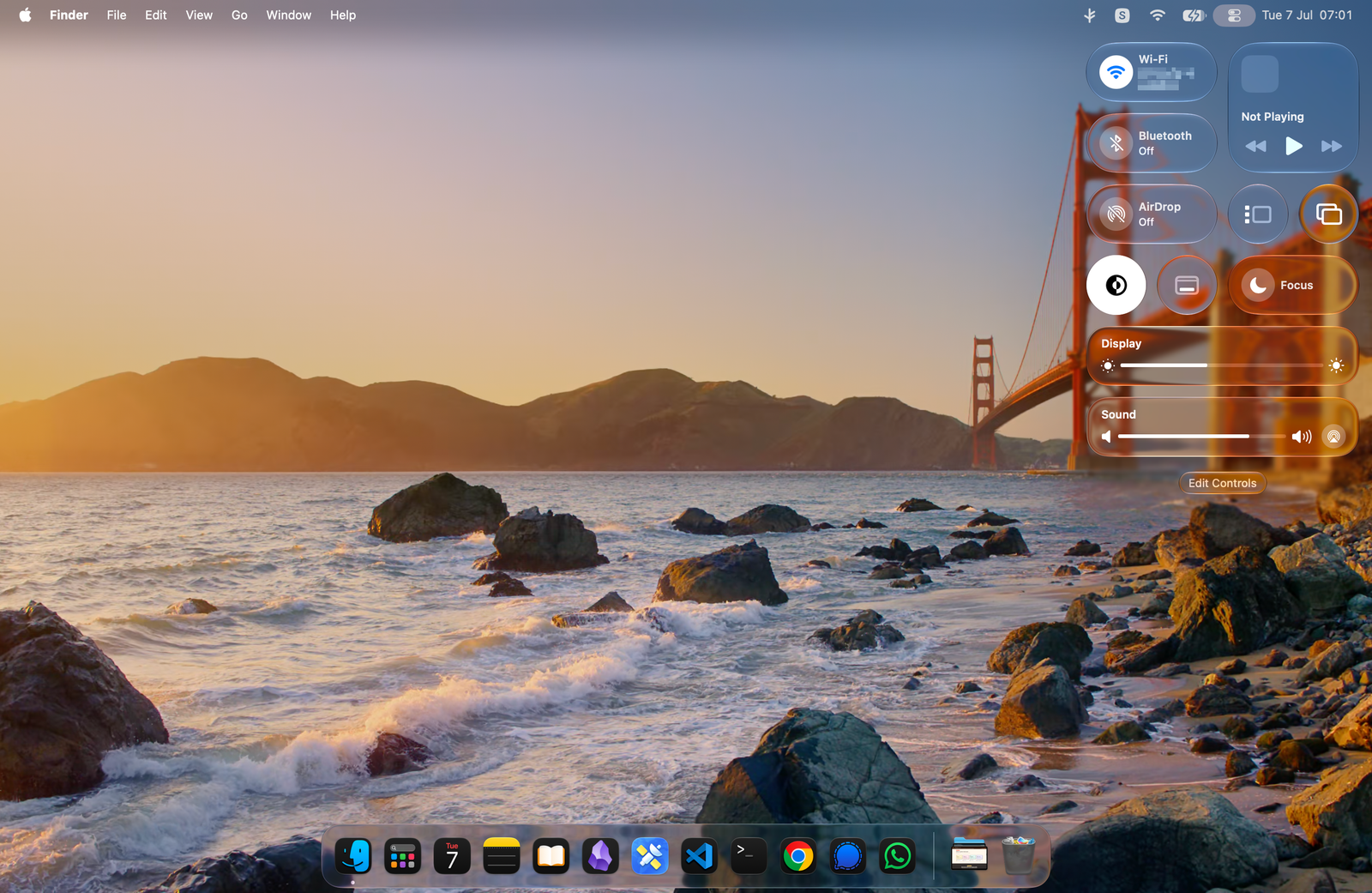Open Screen Mirroring in Control Center
This screenshot has height=893, width=1372.
tap(1328, 214)
